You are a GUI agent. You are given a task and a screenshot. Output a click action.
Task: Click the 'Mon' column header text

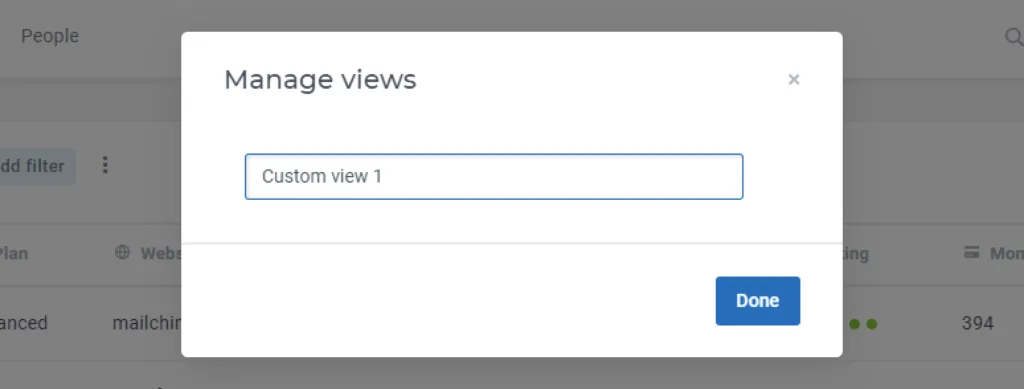pyautogui.click(x=1006, y=253)
